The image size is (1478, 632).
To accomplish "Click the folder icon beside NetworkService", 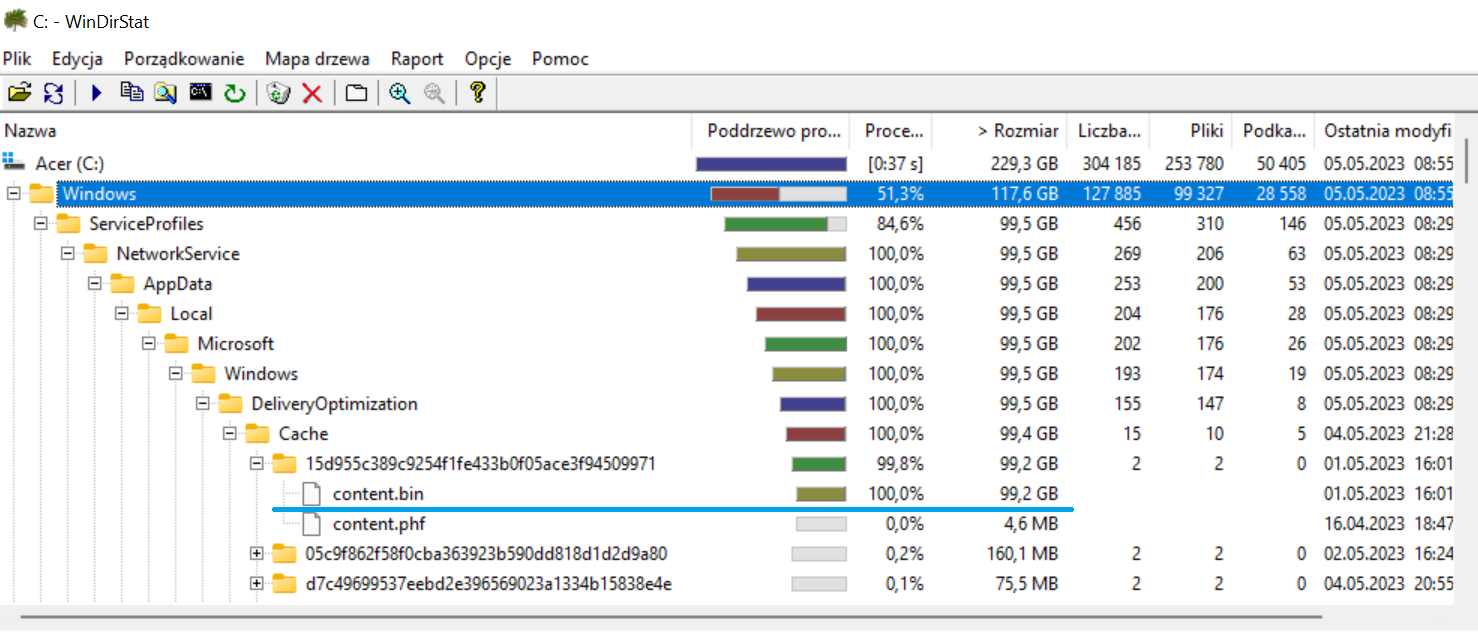I will 96,253.
